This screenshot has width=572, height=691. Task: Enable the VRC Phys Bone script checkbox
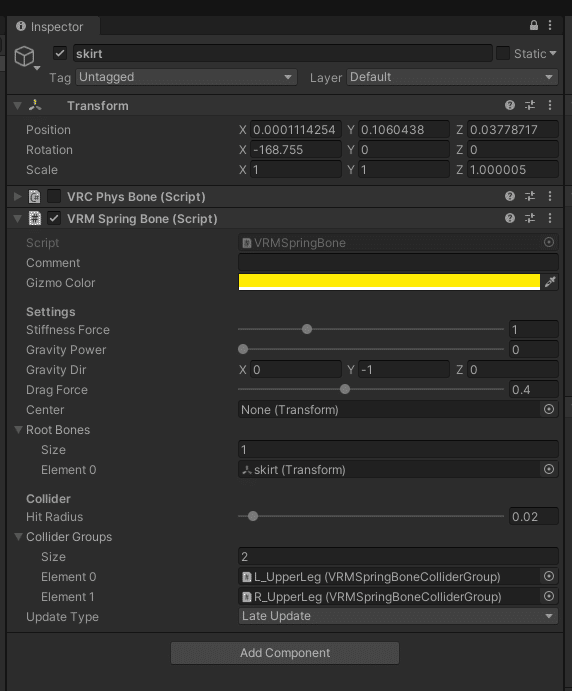coord(54,196)
